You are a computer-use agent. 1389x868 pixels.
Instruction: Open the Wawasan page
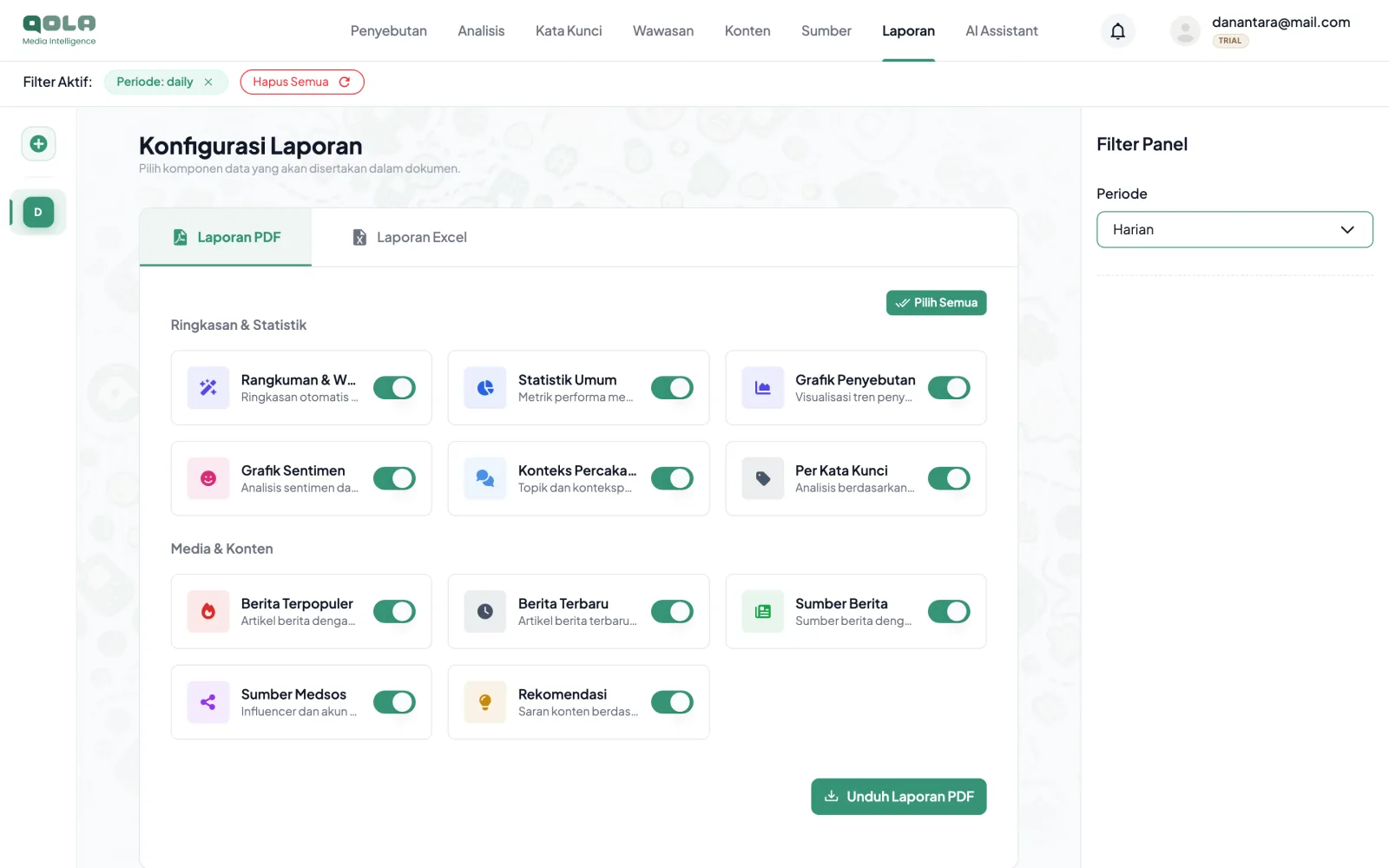(663, 31)
